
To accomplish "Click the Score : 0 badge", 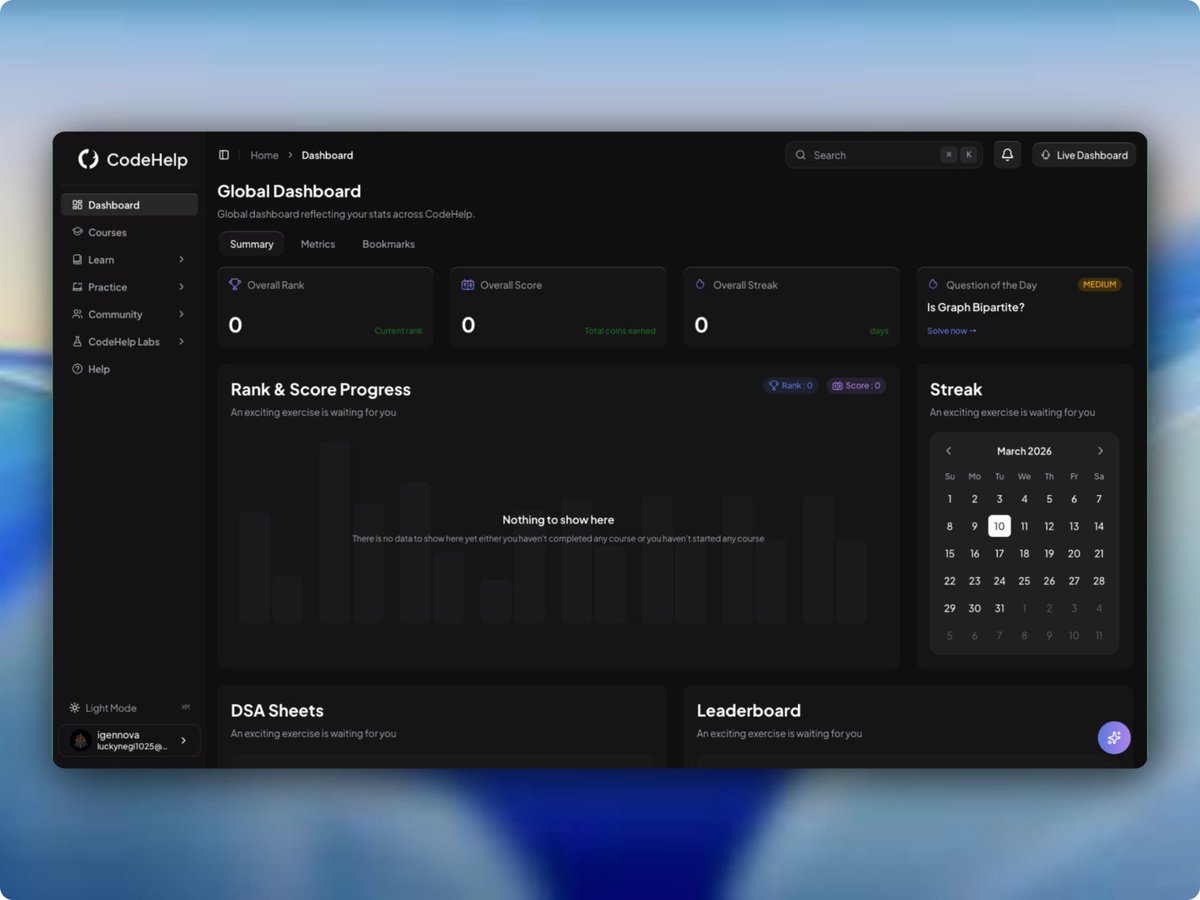I will pyautogui.click(x=855, y=385).
